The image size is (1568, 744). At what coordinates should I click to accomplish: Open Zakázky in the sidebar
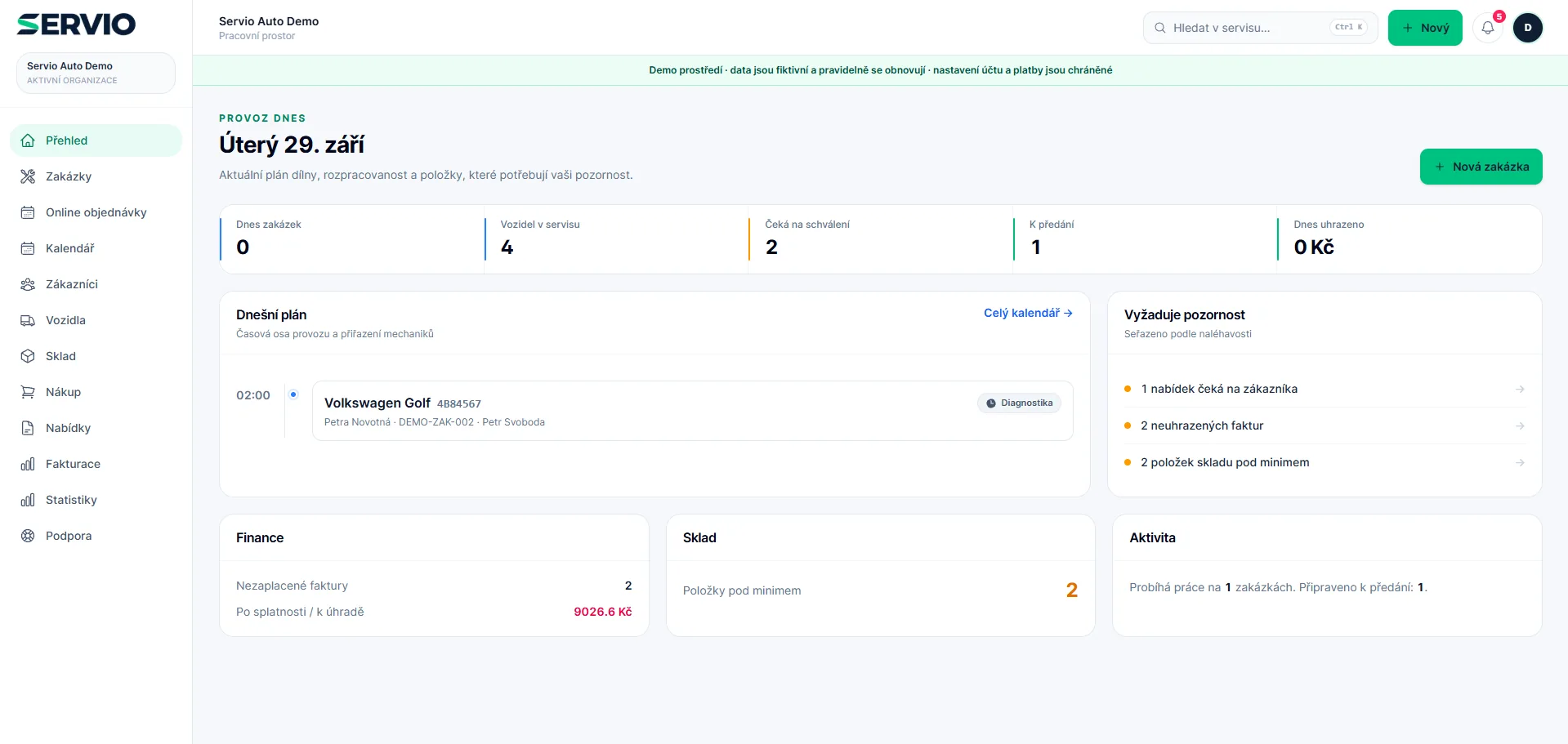pos(96,176)
